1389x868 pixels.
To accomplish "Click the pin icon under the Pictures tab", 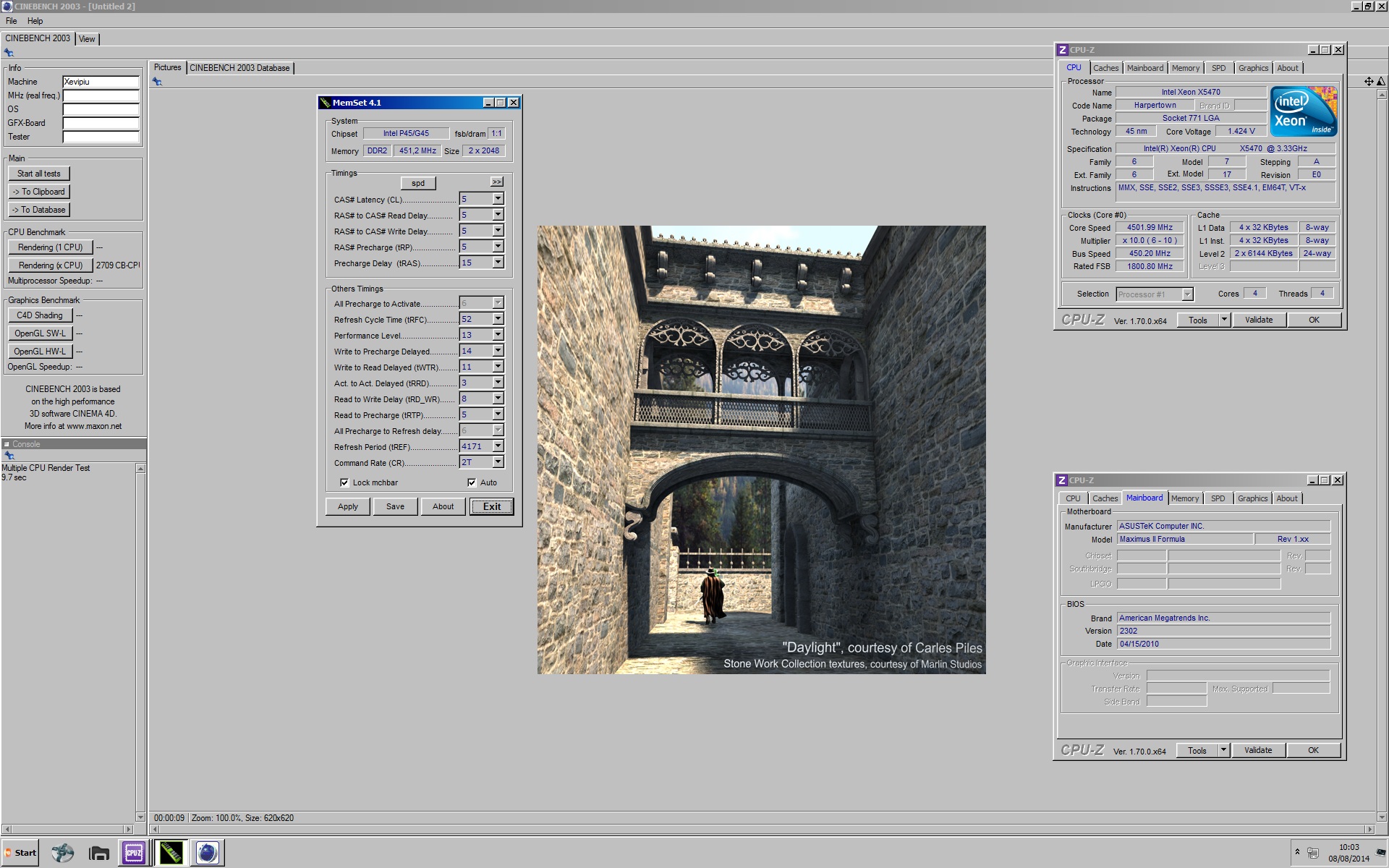I will (x=157, y=82).
